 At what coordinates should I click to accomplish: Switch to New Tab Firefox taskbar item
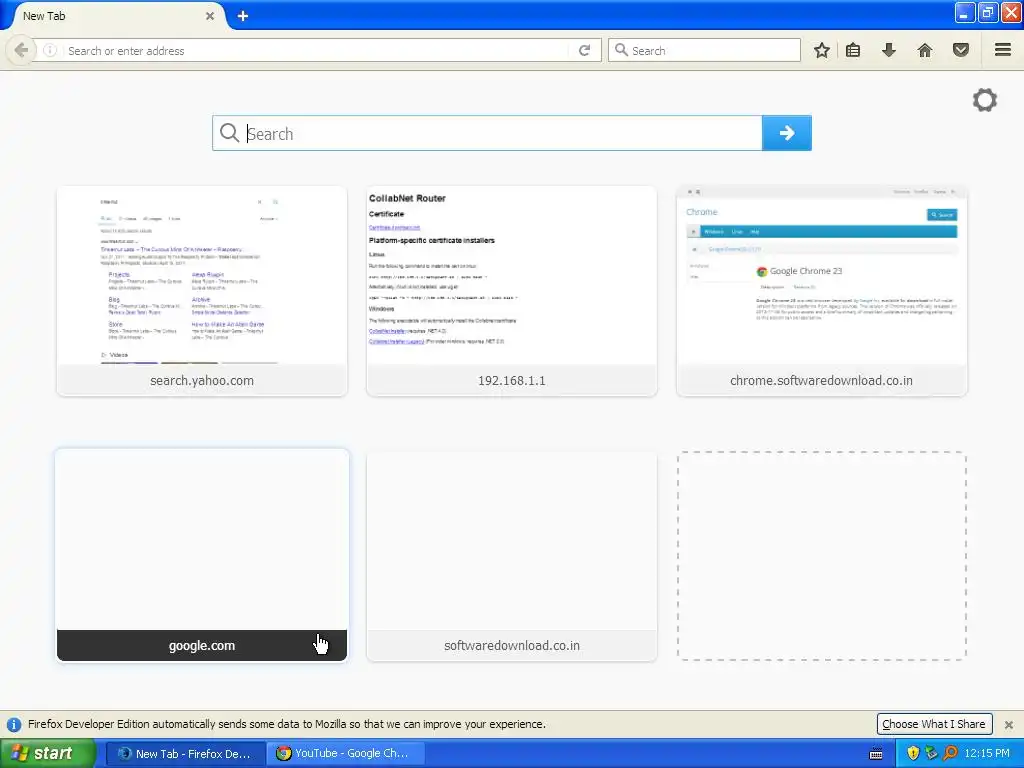[x=185, y=754]
